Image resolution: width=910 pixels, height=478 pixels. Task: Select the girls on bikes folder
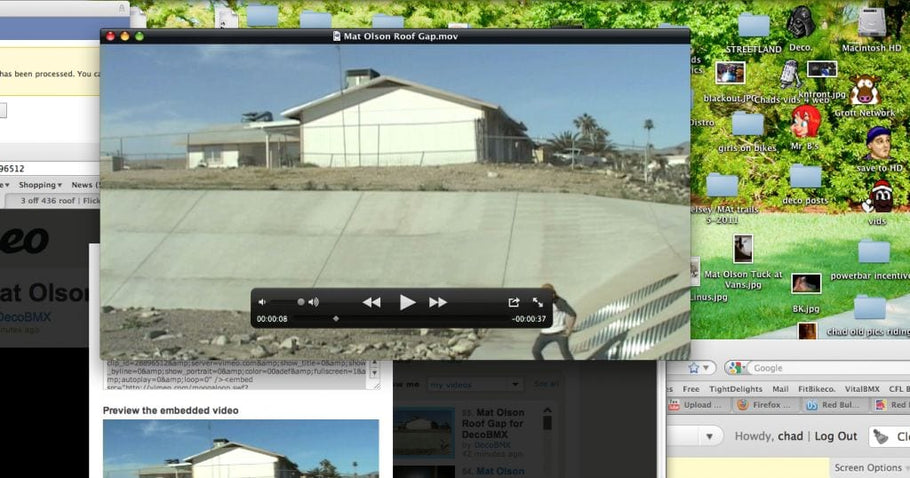(x=748, y=125)
